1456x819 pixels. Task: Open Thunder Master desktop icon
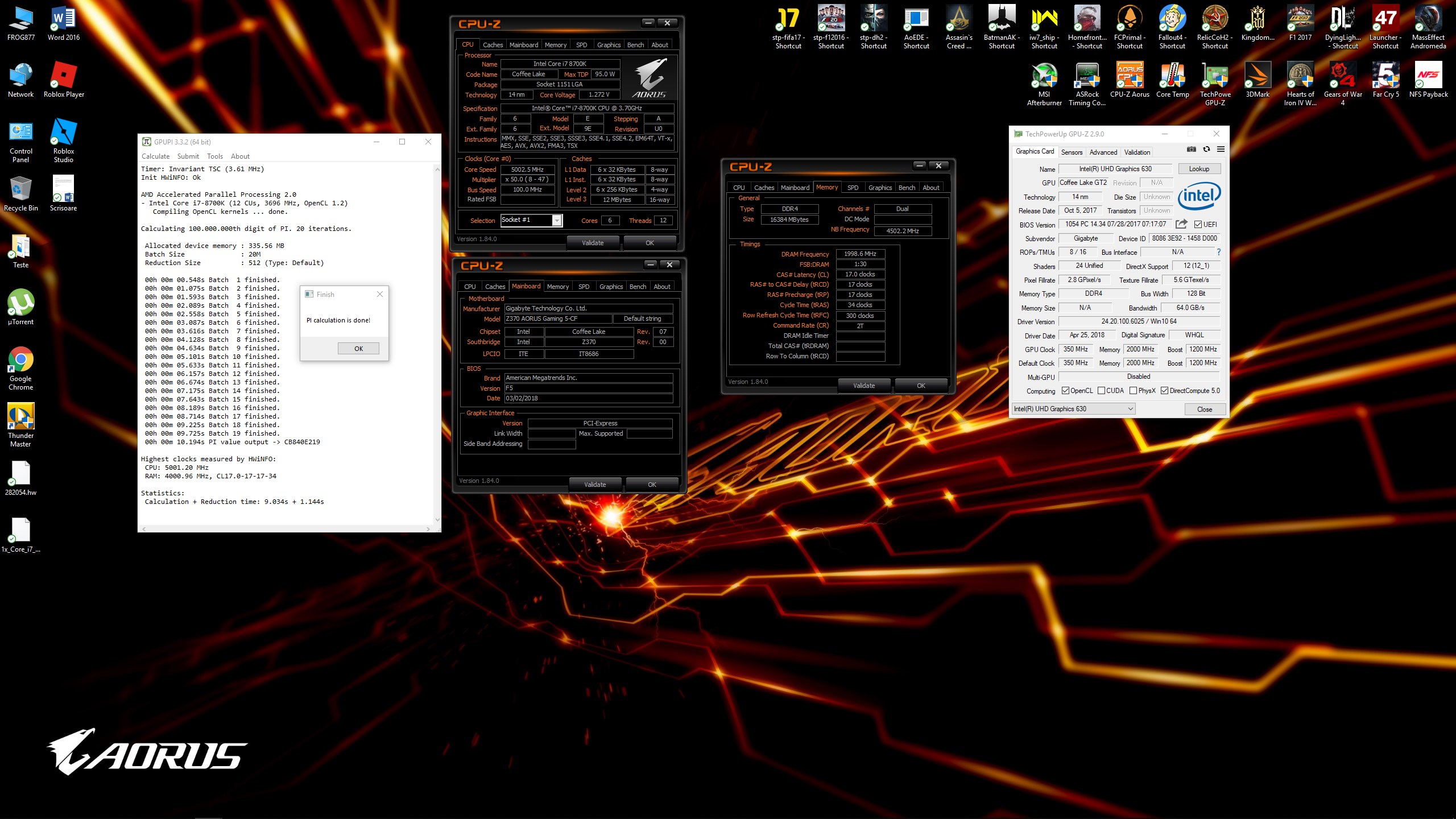[21, 425]
